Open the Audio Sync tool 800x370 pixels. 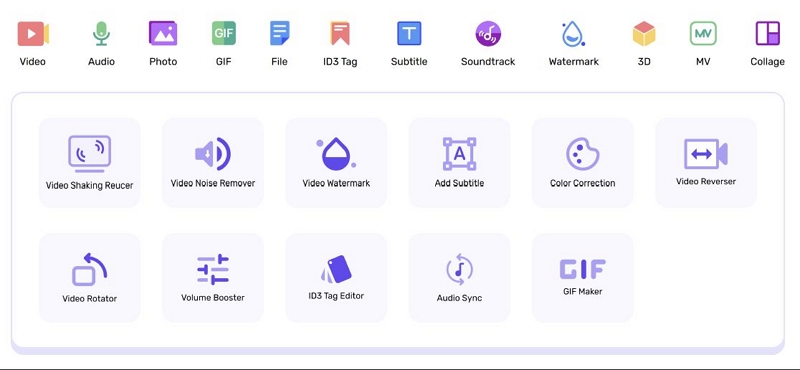(459, 278)
